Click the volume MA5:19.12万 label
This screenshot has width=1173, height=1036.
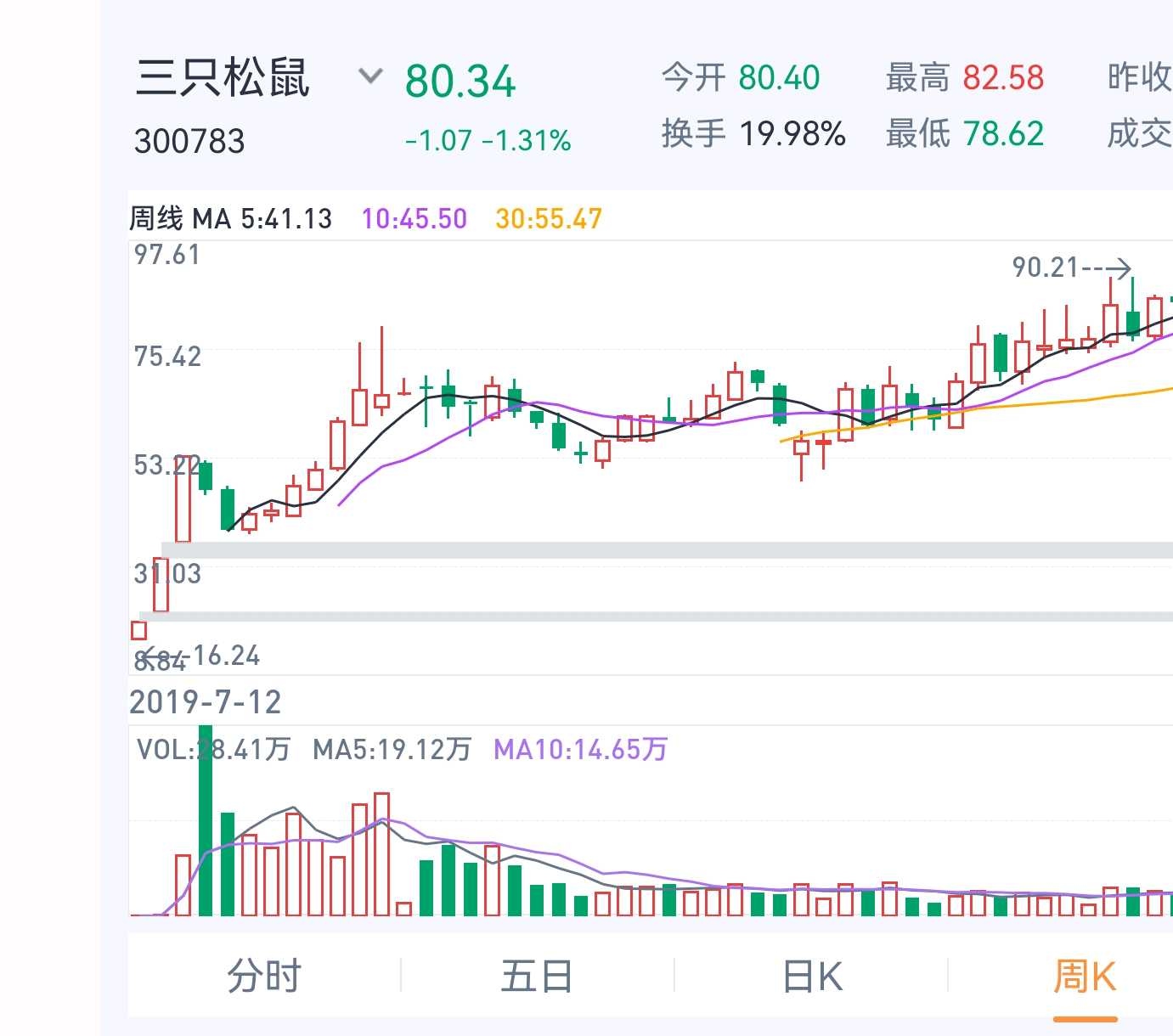pos(392,749)
